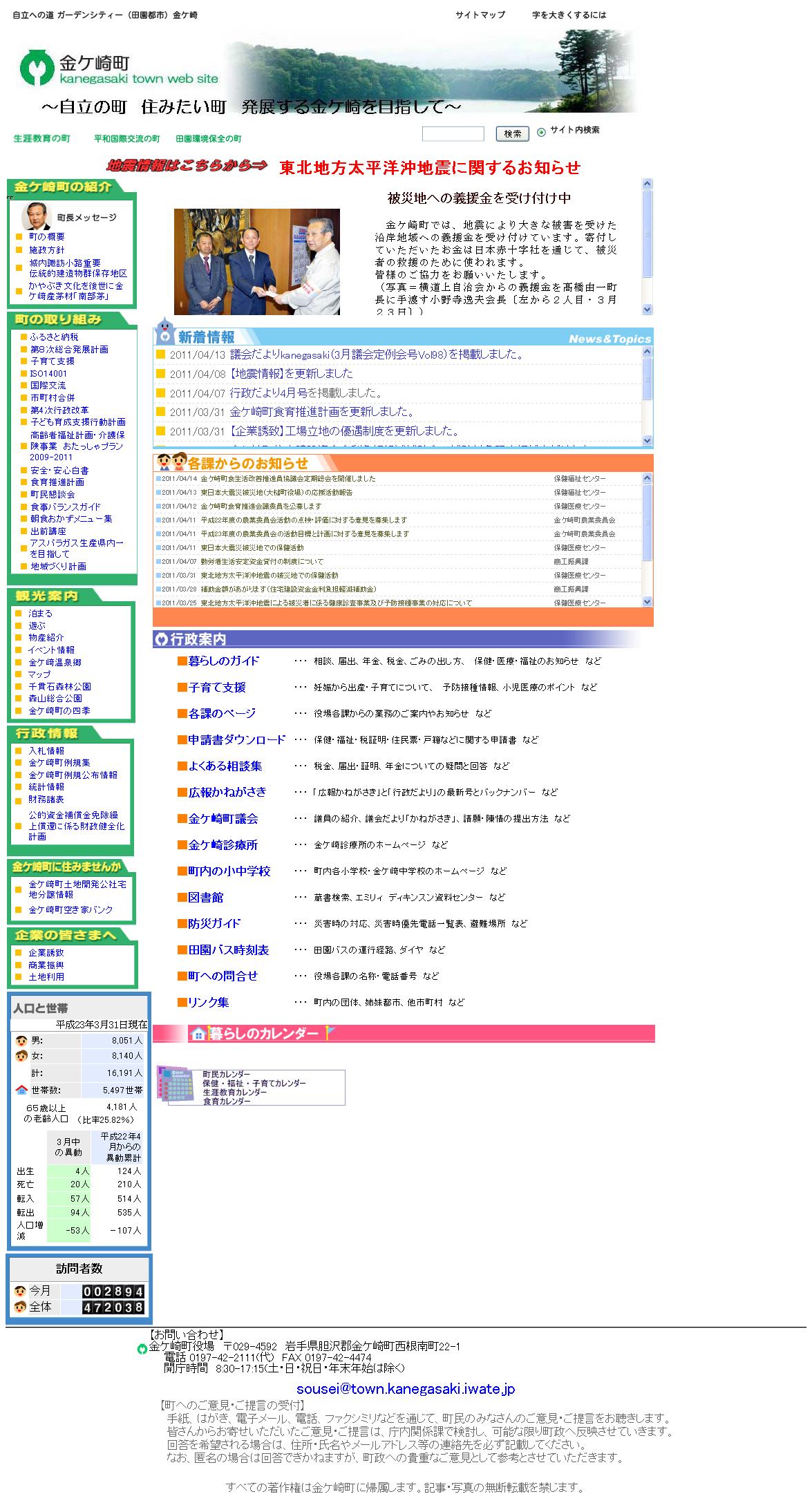Click the mascot icon beside 新着情報
The height and width of the screenshot is (1503, 812).
click(164, 331)
